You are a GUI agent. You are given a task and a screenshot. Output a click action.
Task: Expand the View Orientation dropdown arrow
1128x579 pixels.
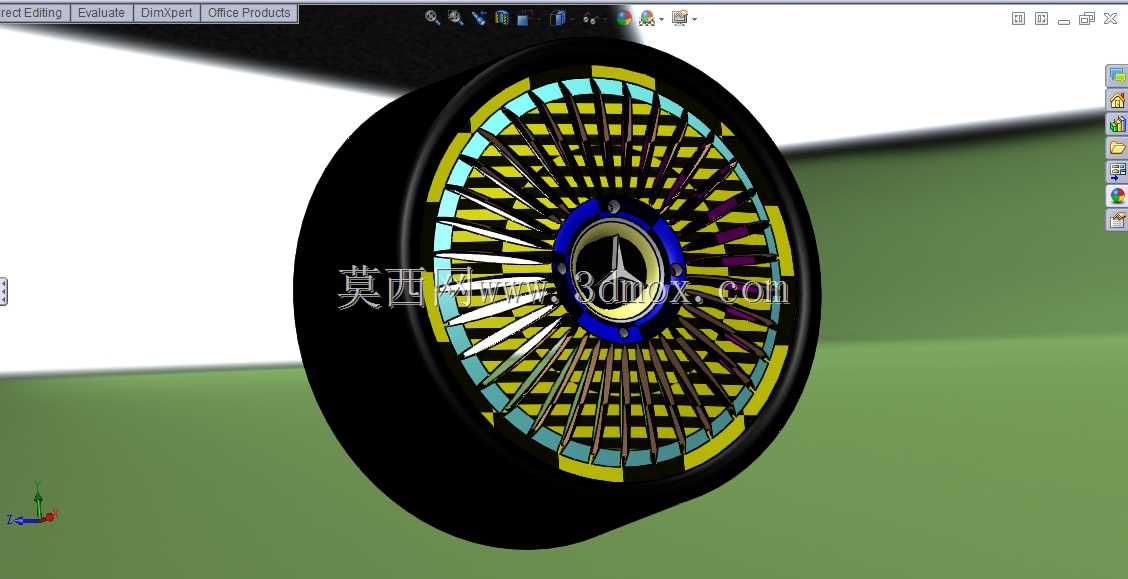540,19
